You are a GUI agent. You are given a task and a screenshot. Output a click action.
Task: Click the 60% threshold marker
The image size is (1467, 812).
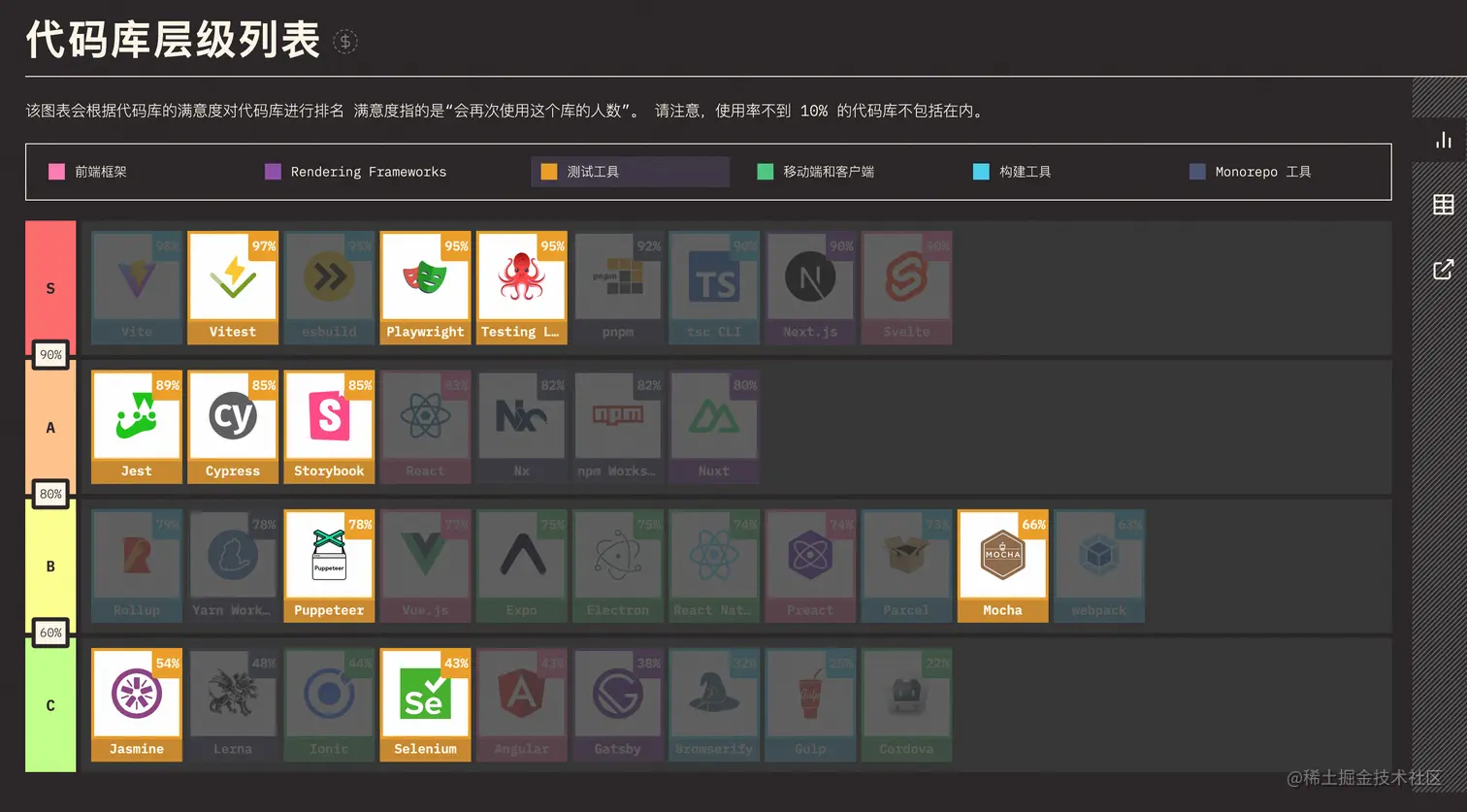[x=50, y=633]
